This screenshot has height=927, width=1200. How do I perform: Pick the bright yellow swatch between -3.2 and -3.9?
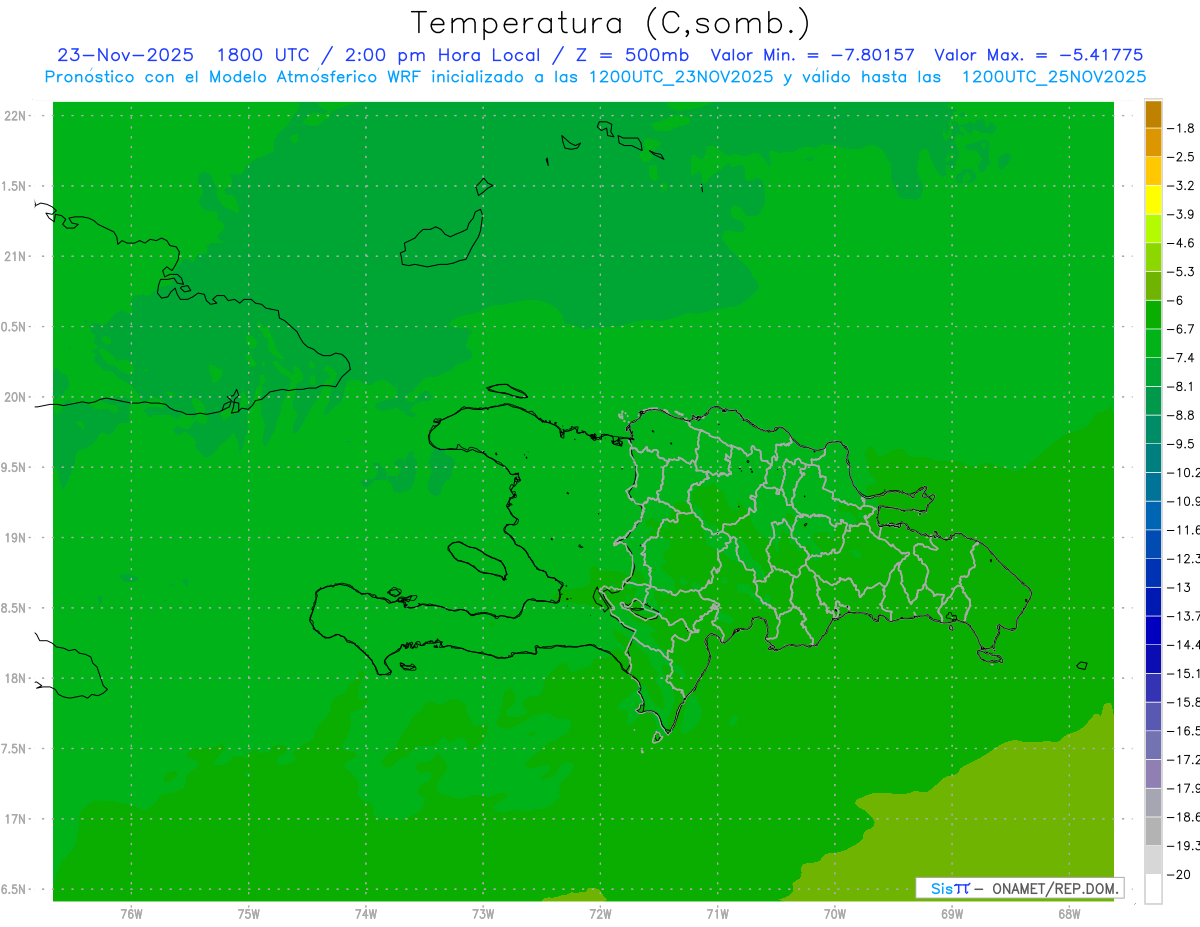point(1153,200)
